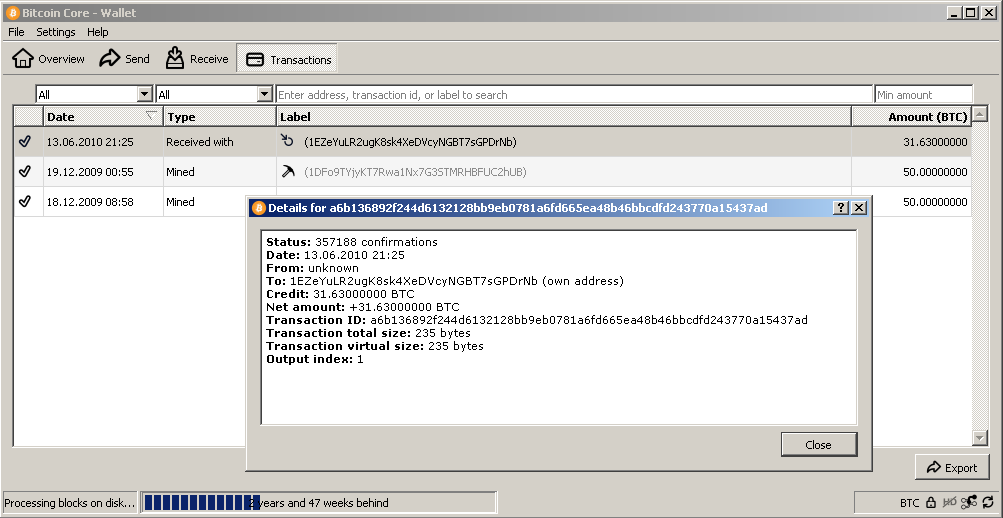This screenshot has width=1003, height=518.
Task: Click the confirmed checkmark of the 19.12.2009 transaction
Action: (25, 171)
